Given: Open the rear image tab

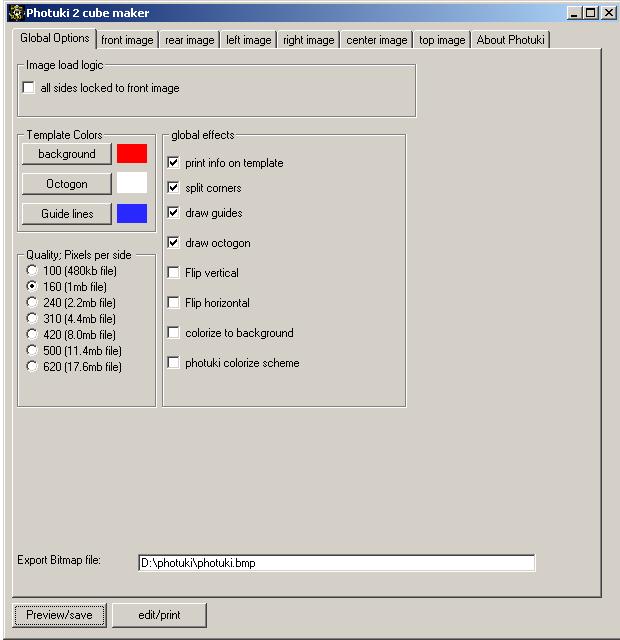Looking at the screenshot, I should (x=189, y=40).
